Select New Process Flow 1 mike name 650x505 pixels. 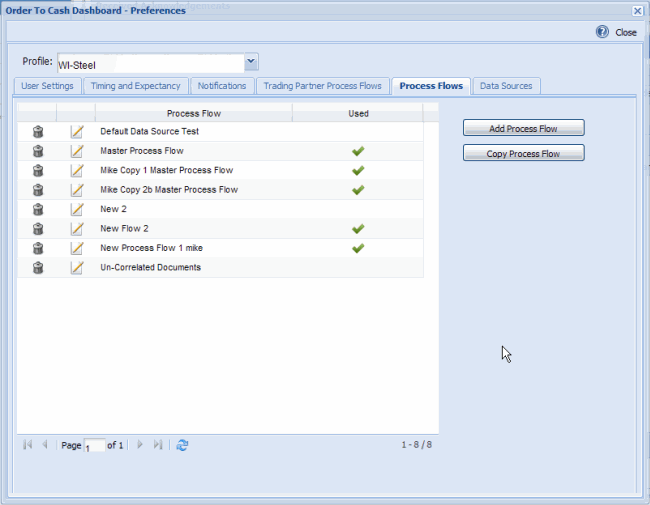pos(151,248)
